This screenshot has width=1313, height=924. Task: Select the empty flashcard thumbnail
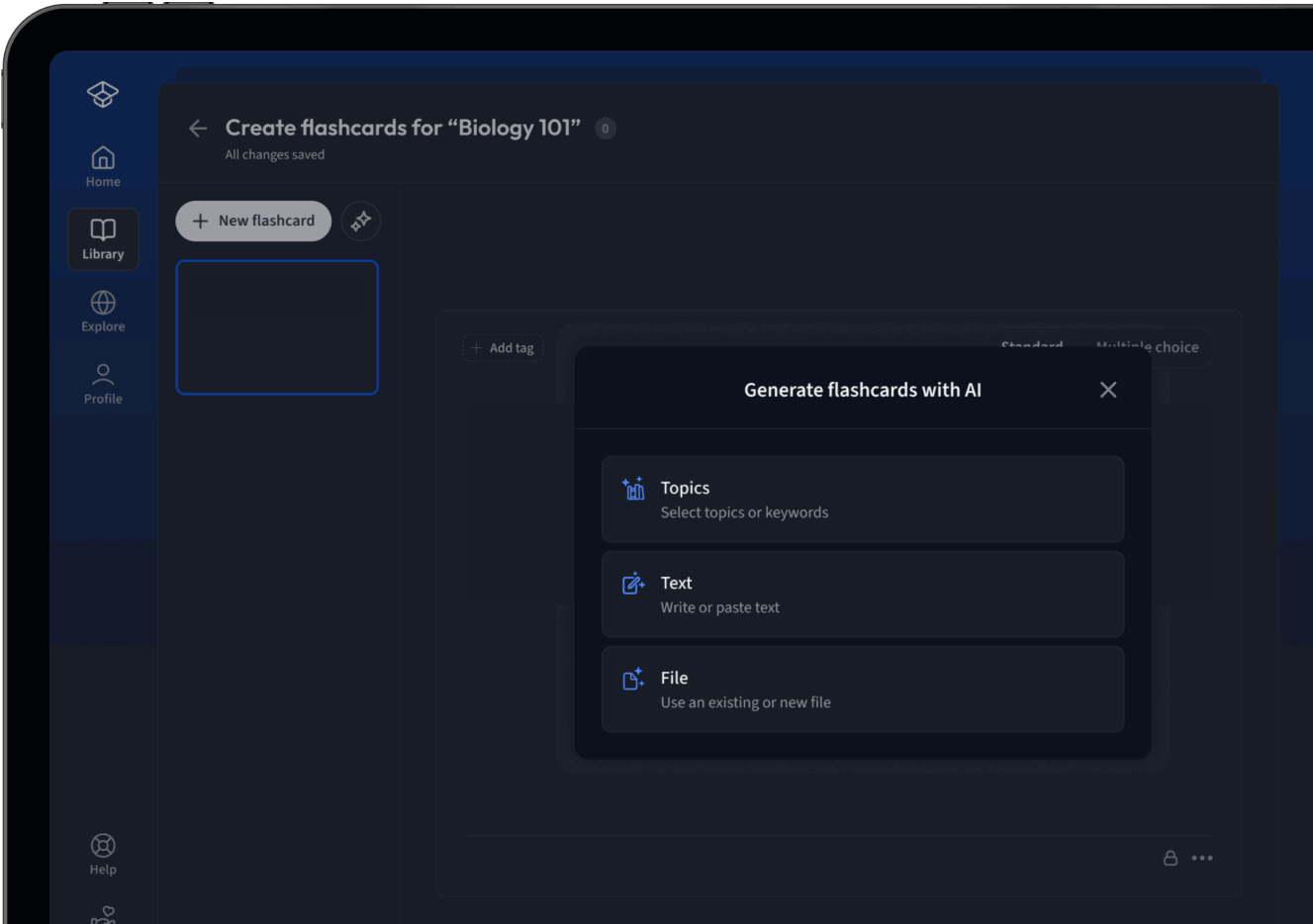(x=277, y=327)
